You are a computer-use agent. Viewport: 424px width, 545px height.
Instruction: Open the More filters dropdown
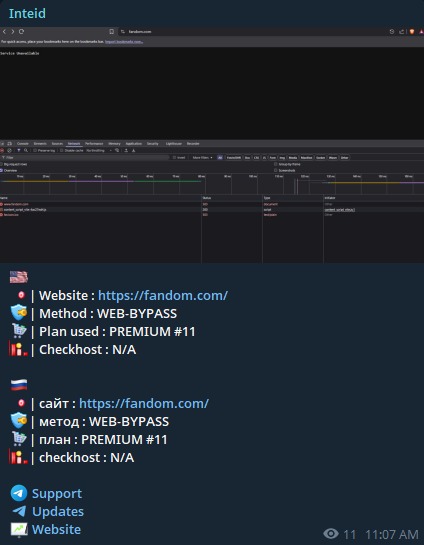[202, 157]
